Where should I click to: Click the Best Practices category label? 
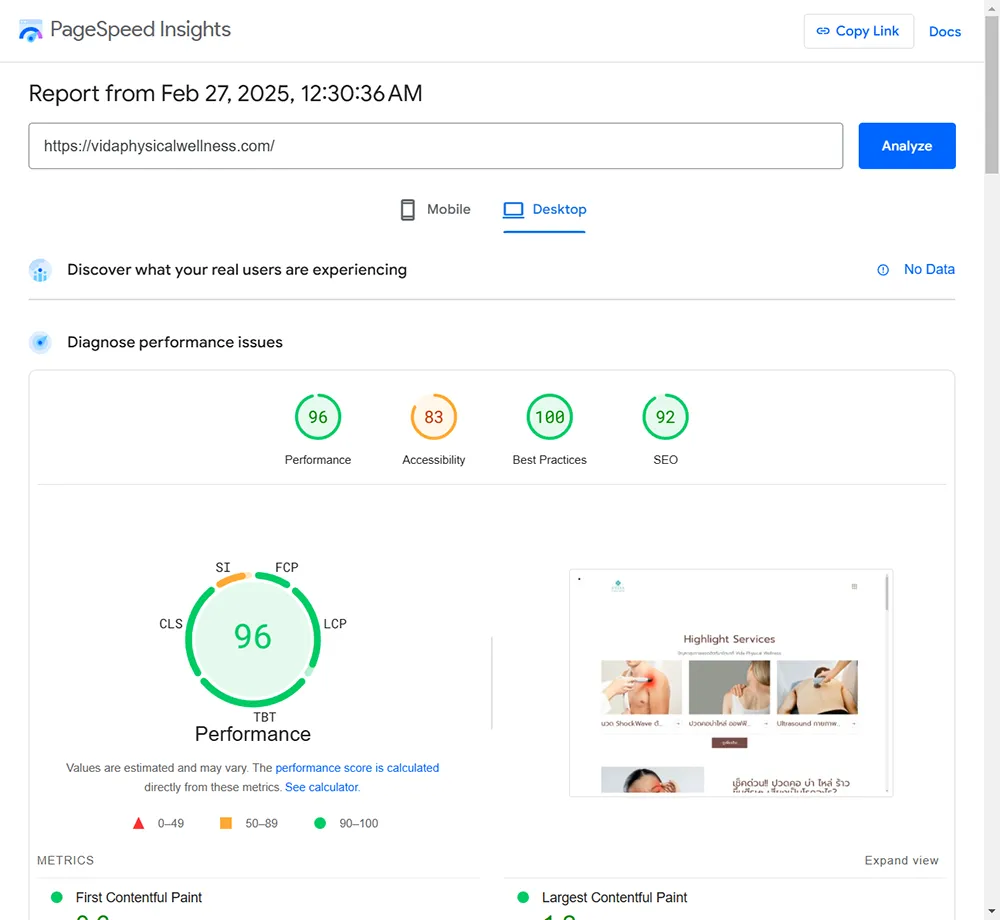coord(550,460)
